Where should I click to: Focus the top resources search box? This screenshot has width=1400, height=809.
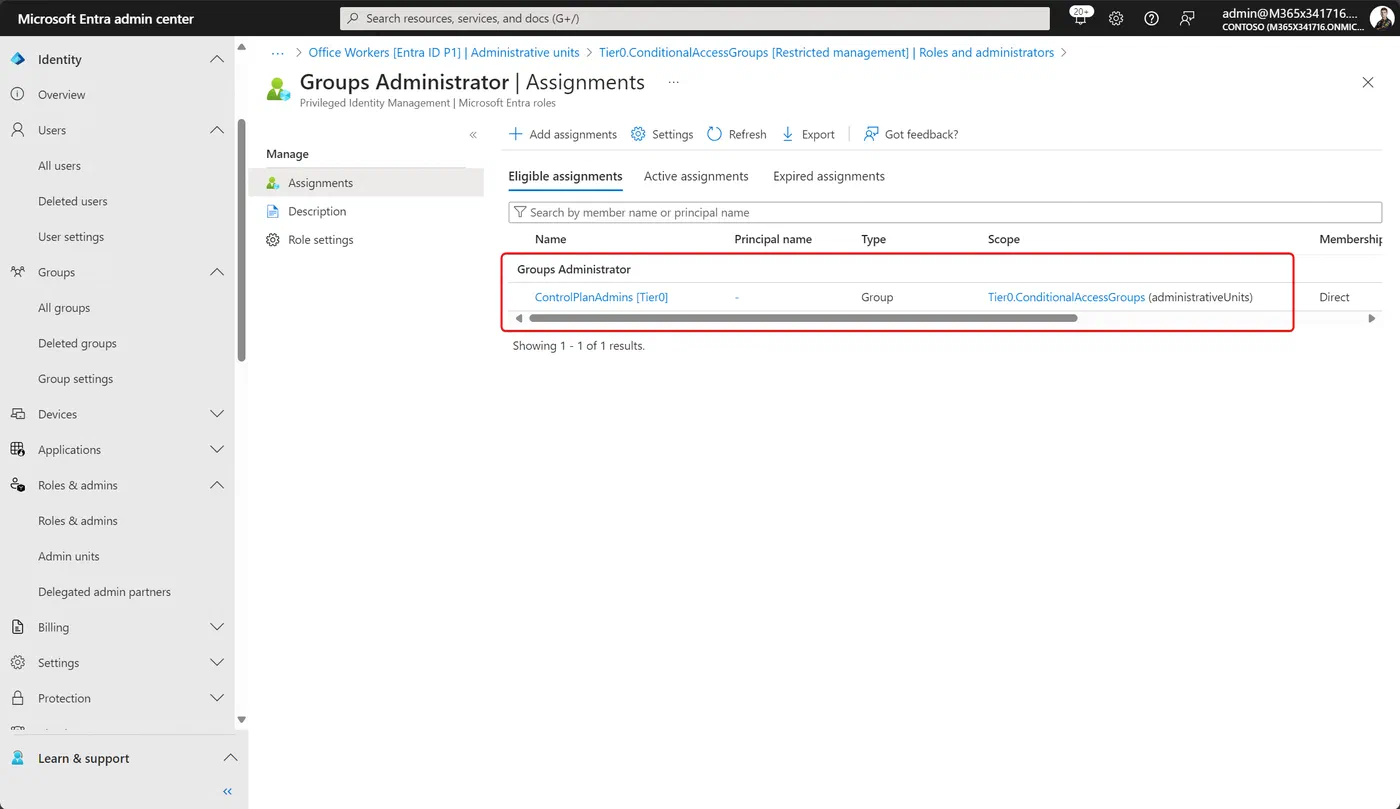pos(695,18)
